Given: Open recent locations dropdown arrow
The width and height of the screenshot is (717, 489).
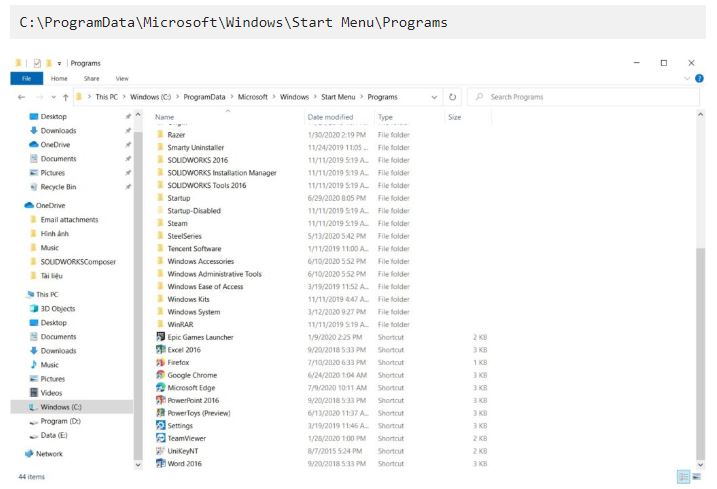Looking at the screenshot, I should [x=54, y=97].
